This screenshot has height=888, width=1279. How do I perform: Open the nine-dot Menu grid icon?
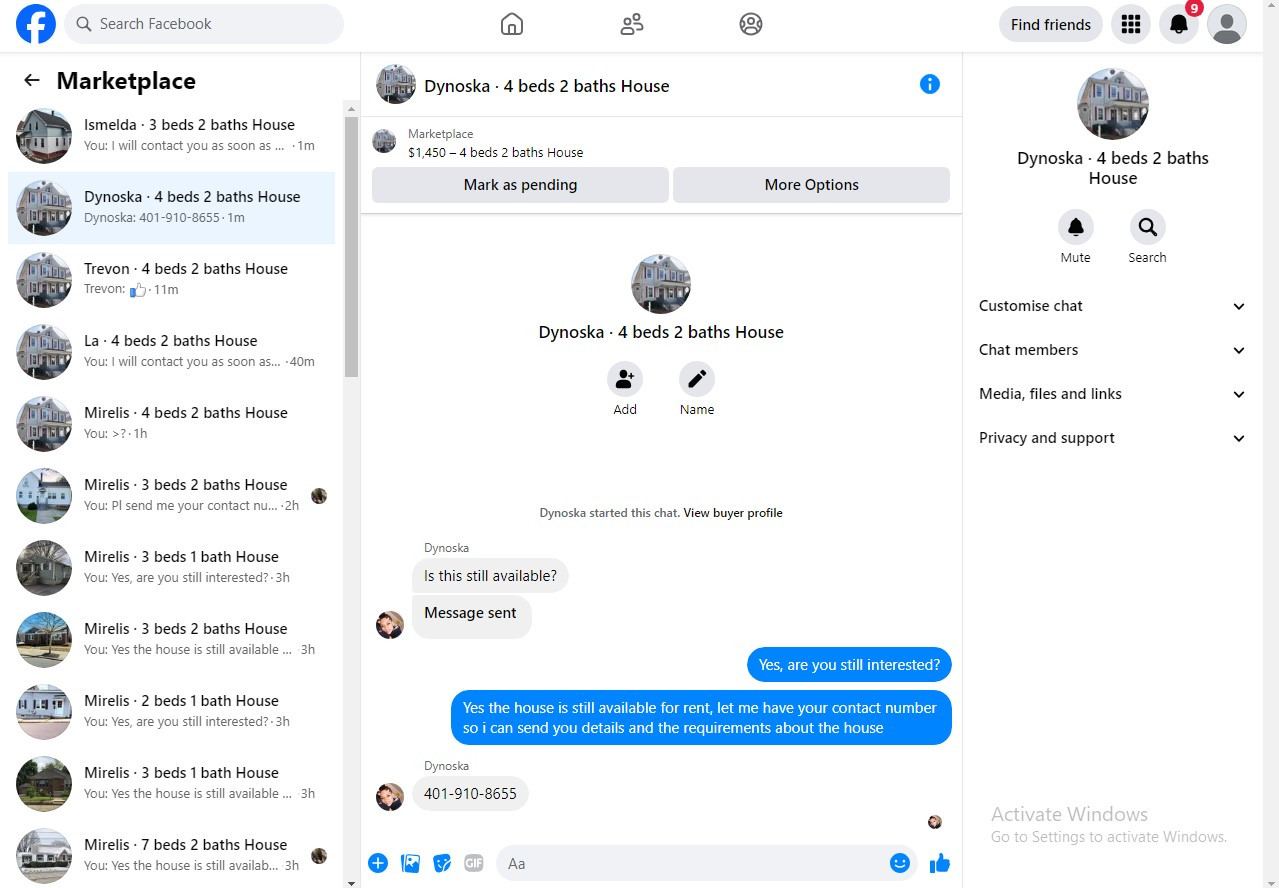(1131, 24)
